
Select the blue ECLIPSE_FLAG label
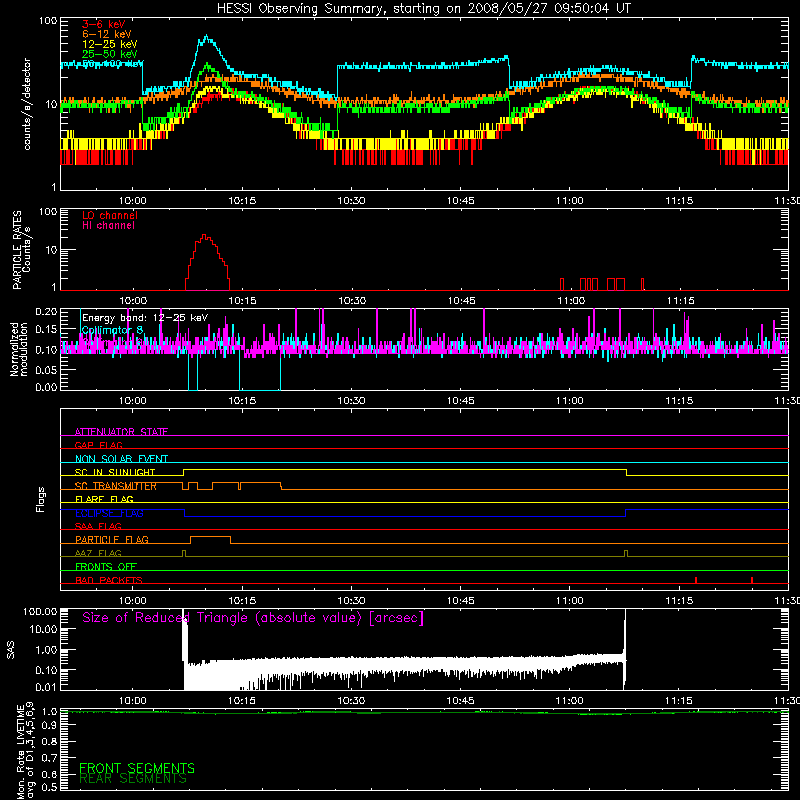point(109,513)
